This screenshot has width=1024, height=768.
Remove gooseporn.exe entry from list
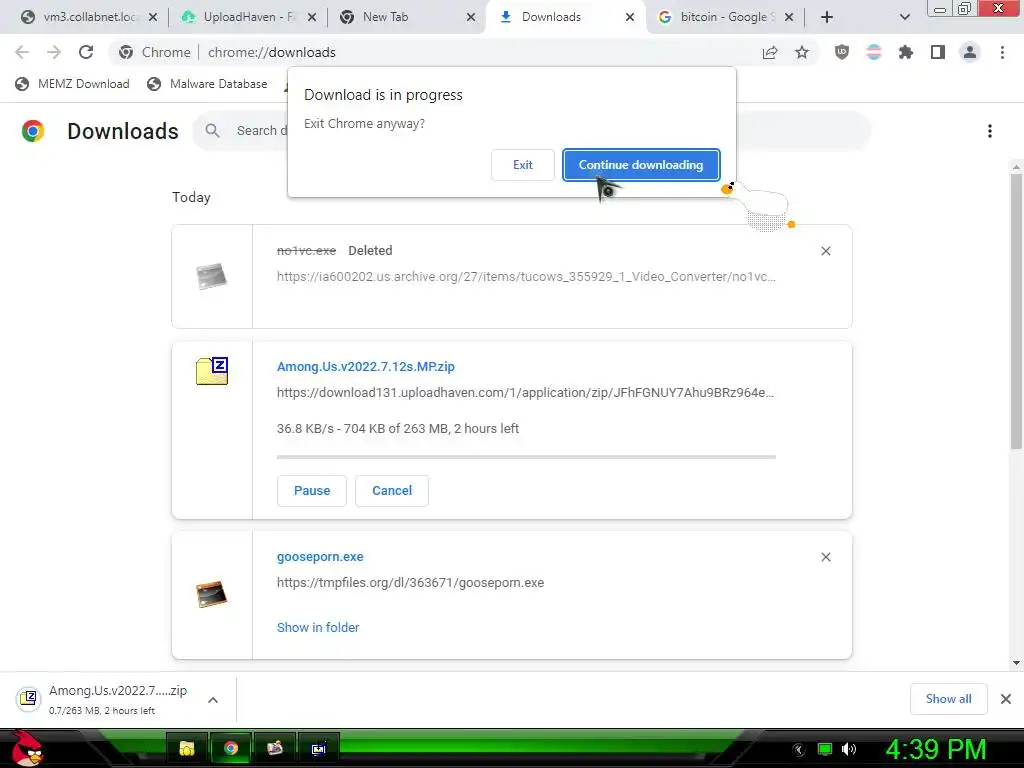click(825, 557)
